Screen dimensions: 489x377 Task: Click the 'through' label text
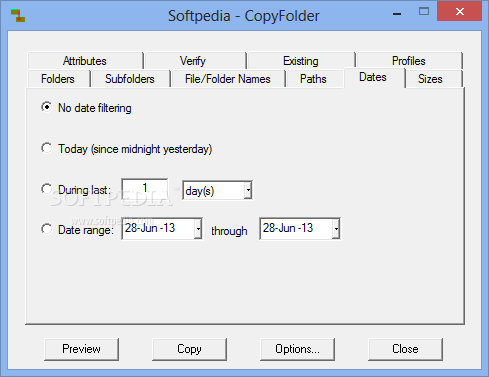[229, 231]
